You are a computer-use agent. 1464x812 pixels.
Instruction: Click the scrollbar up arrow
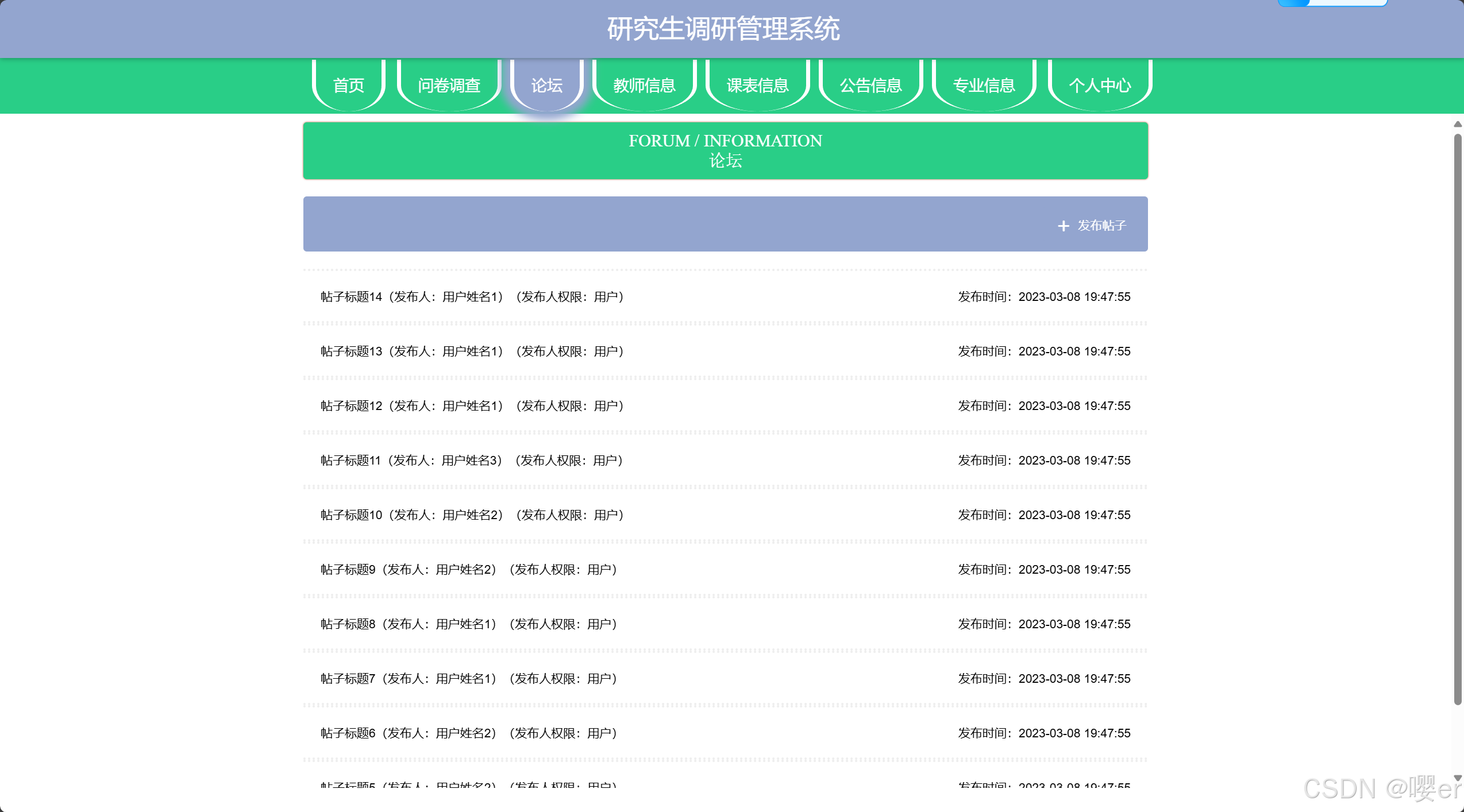(1457, 124)
